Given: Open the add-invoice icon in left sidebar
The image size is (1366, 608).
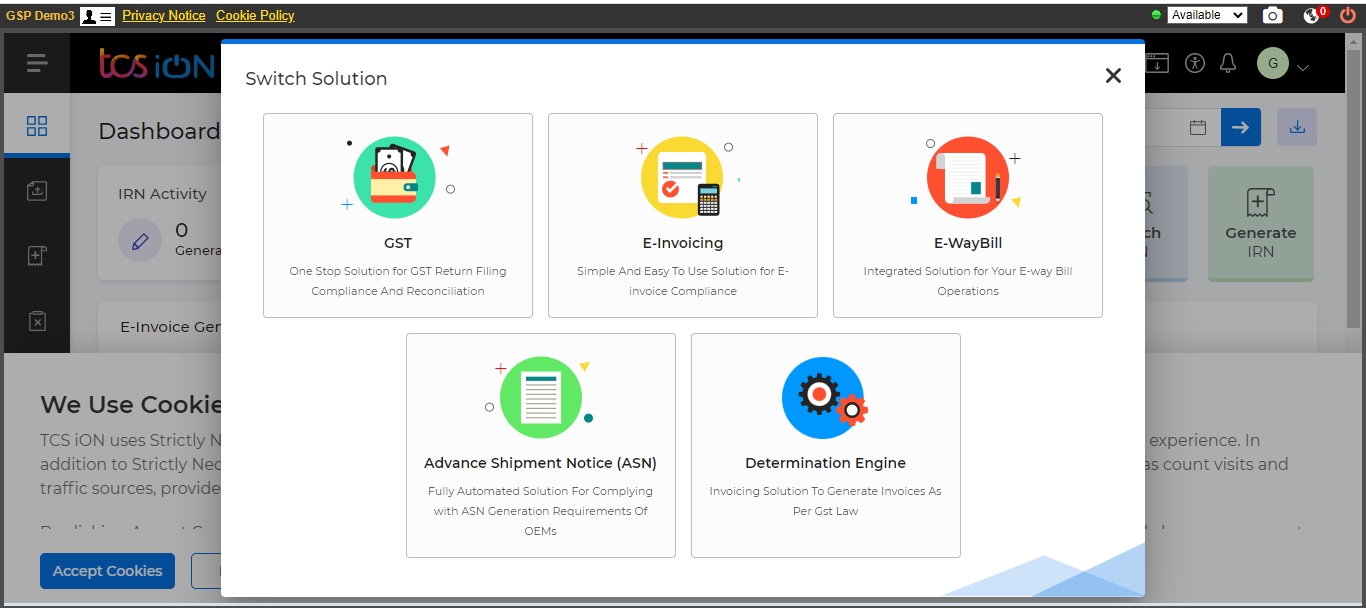Looking at the screenshot, I should [37, 256].
